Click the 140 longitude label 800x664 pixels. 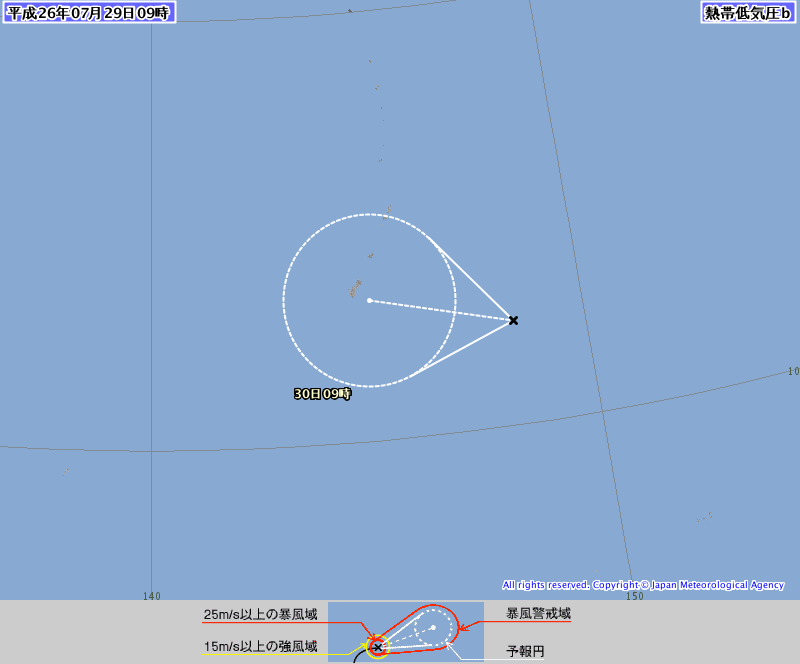(152, 596)
